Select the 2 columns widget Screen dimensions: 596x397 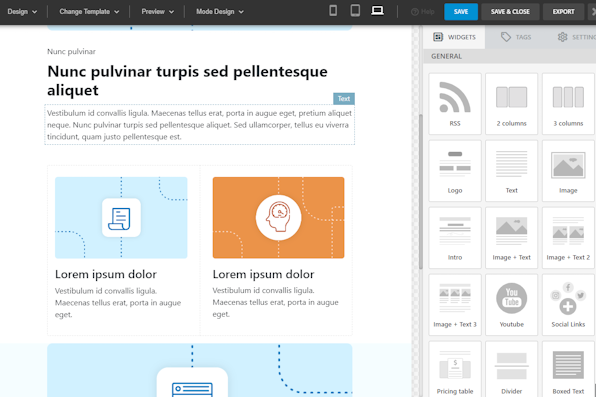coord(512,104)
